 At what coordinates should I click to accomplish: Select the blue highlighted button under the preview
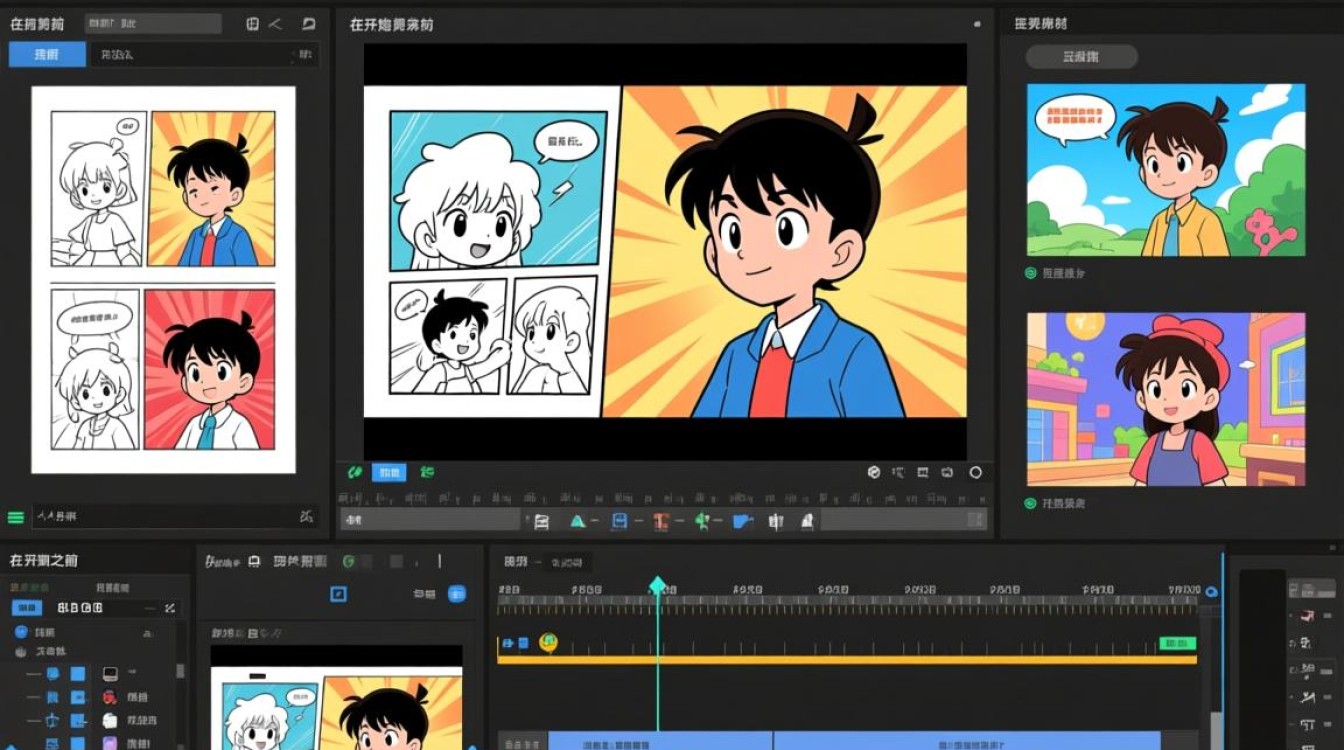coord(389,472)
